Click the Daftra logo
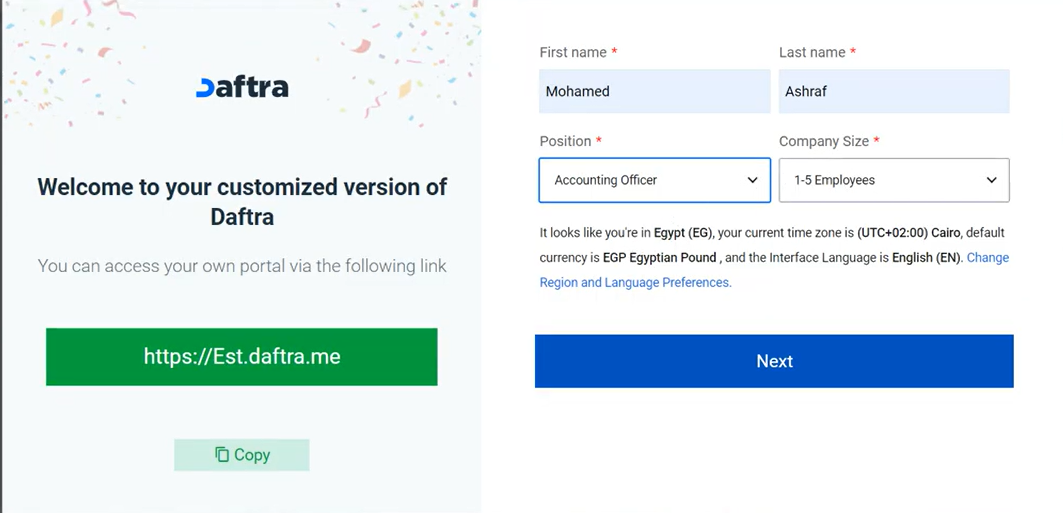Viewport: 1063px width, 513px height. click(x=242, y=87)
